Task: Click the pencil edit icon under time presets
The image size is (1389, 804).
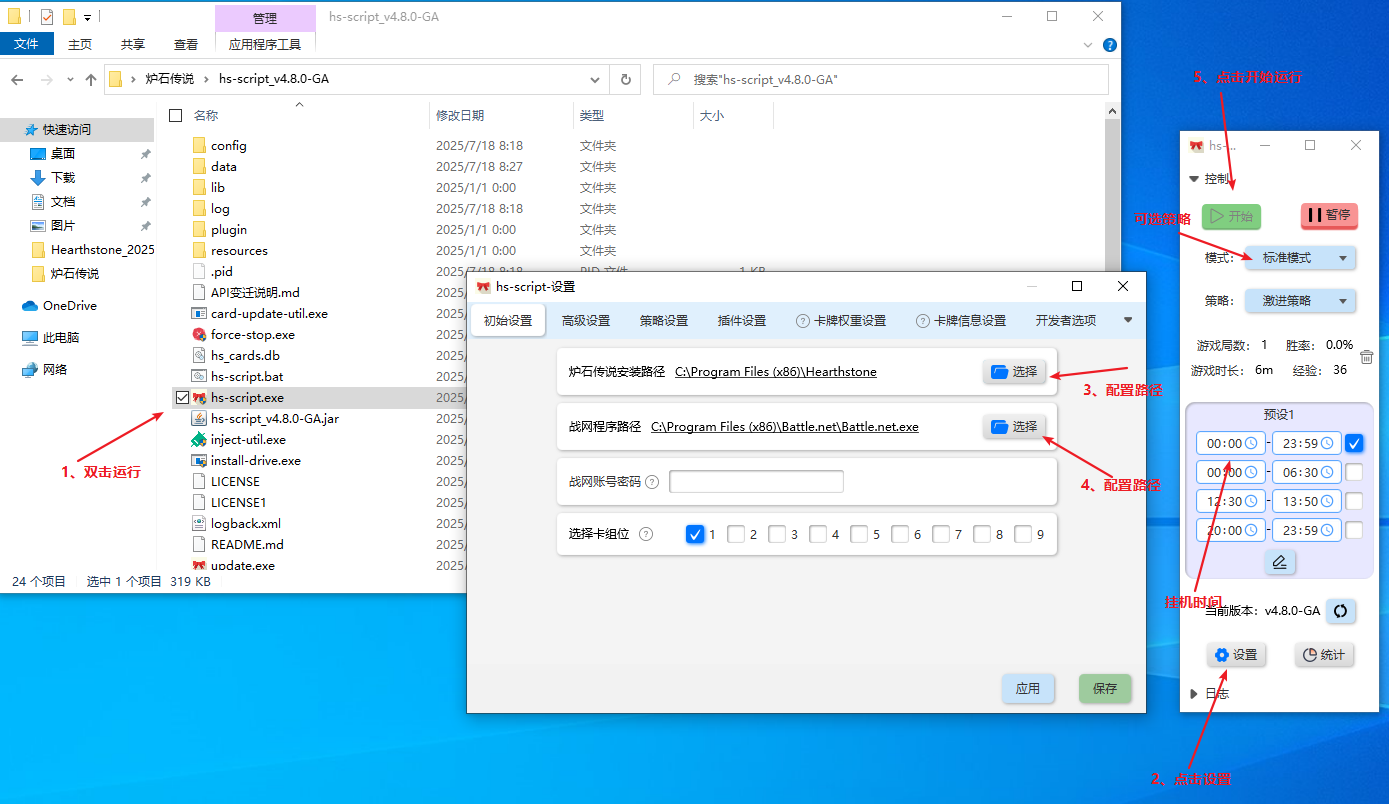Action: [x=1279, y=562]
